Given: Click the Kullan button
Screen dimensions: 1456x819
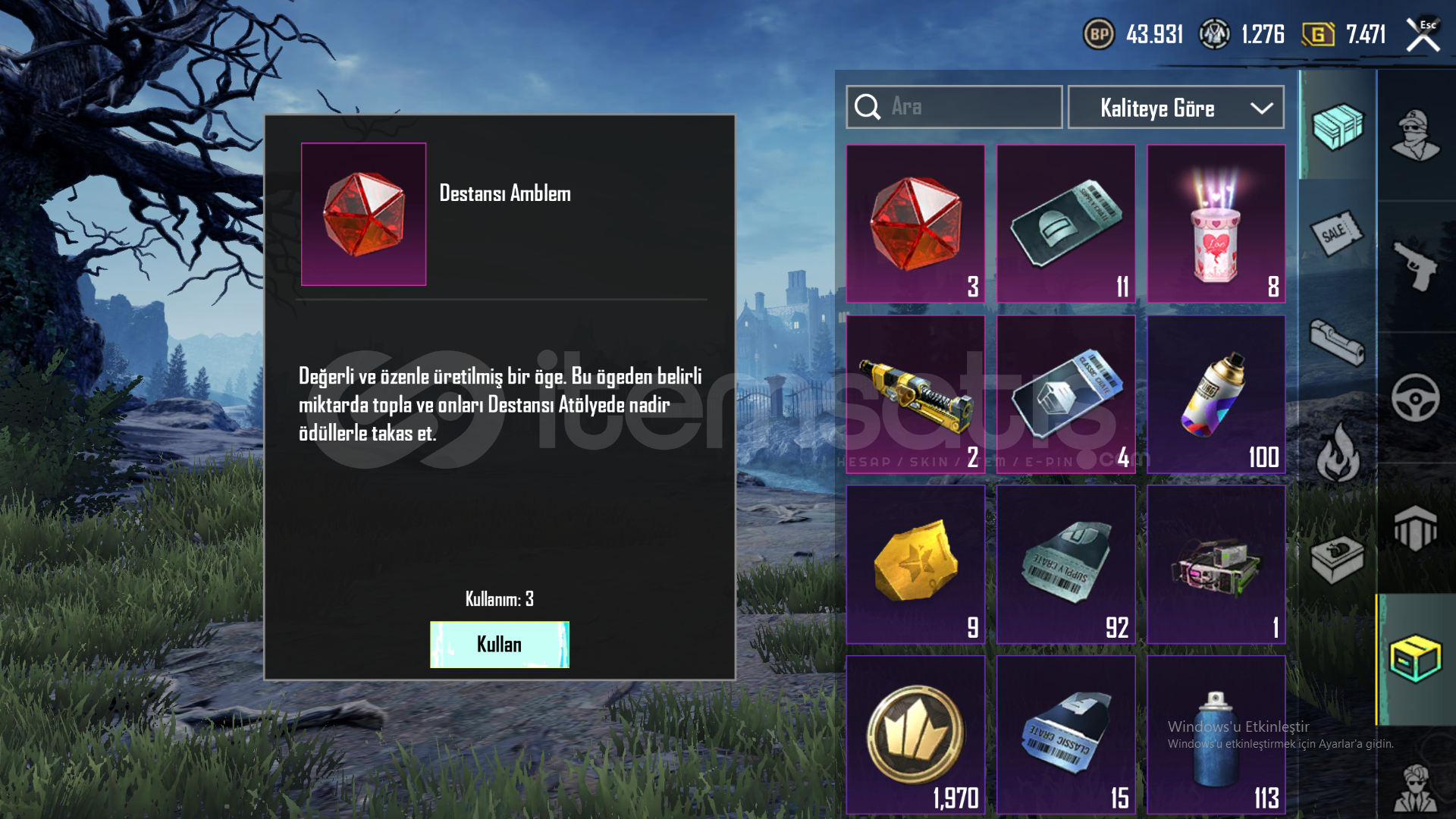Looking at the screenshot, I should (x=499, y=645).
